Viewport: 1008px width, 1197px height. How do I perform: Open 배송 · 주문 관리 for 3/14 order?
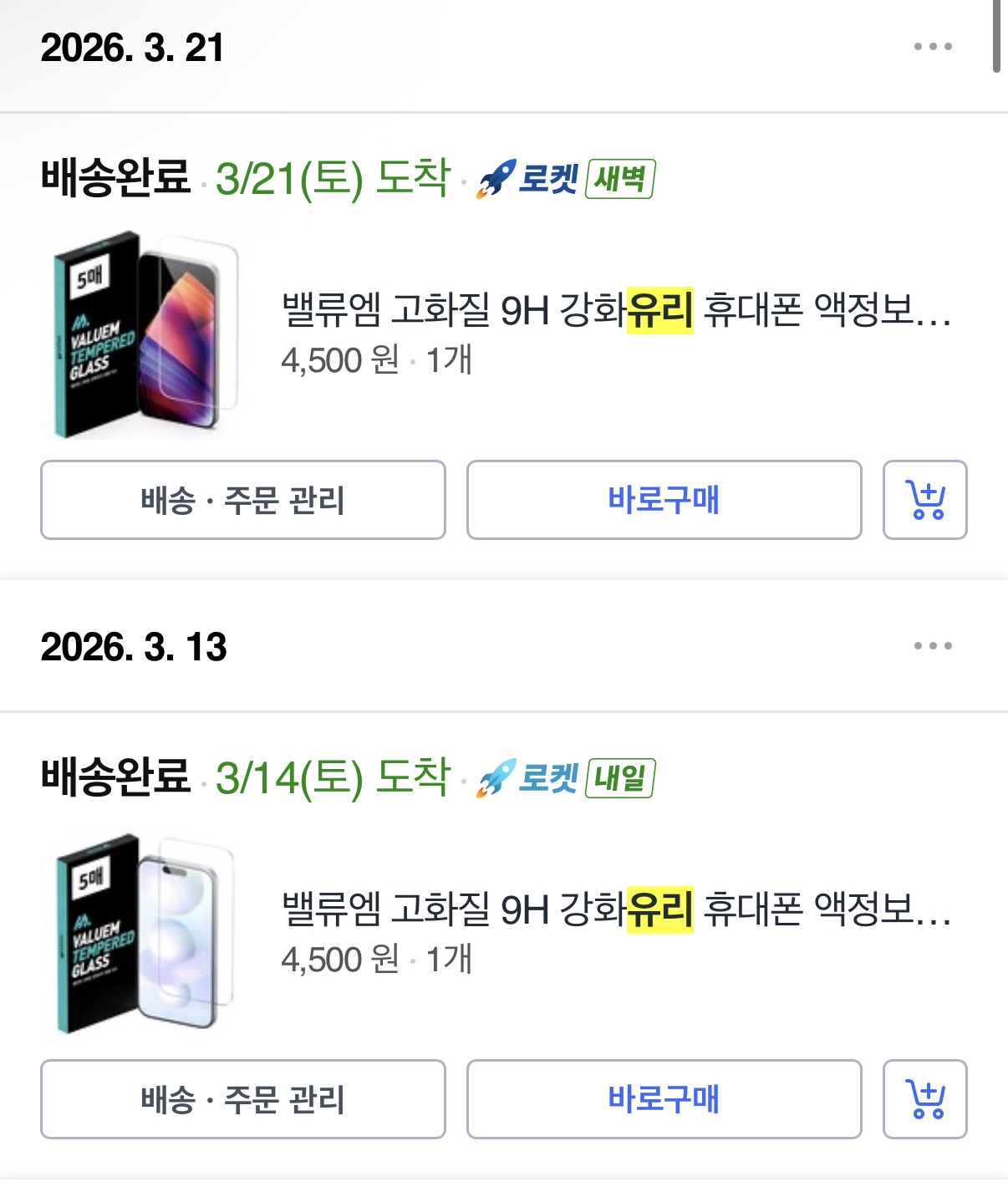(242, 1099)
